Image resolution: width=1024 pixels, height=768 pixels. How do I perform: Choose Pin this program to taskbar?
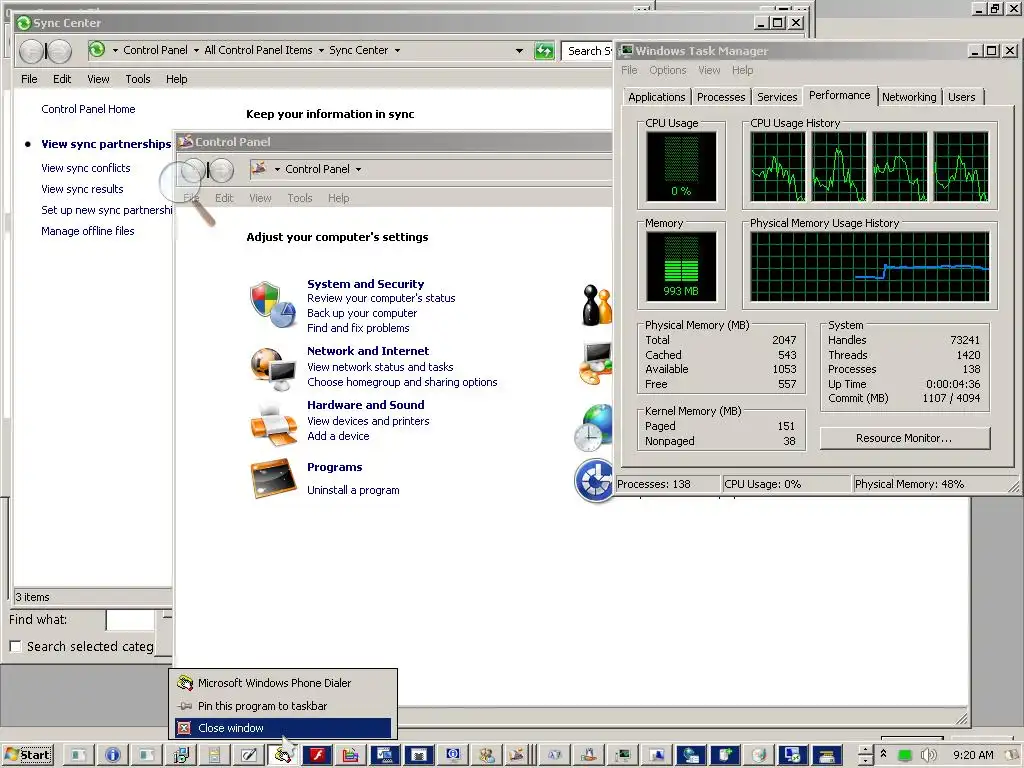point(283,706)
